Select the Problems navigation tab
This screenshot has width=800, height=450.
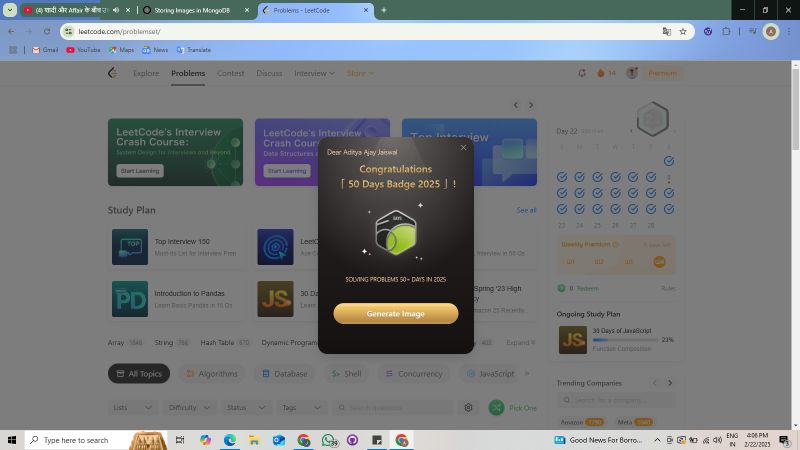188,73
